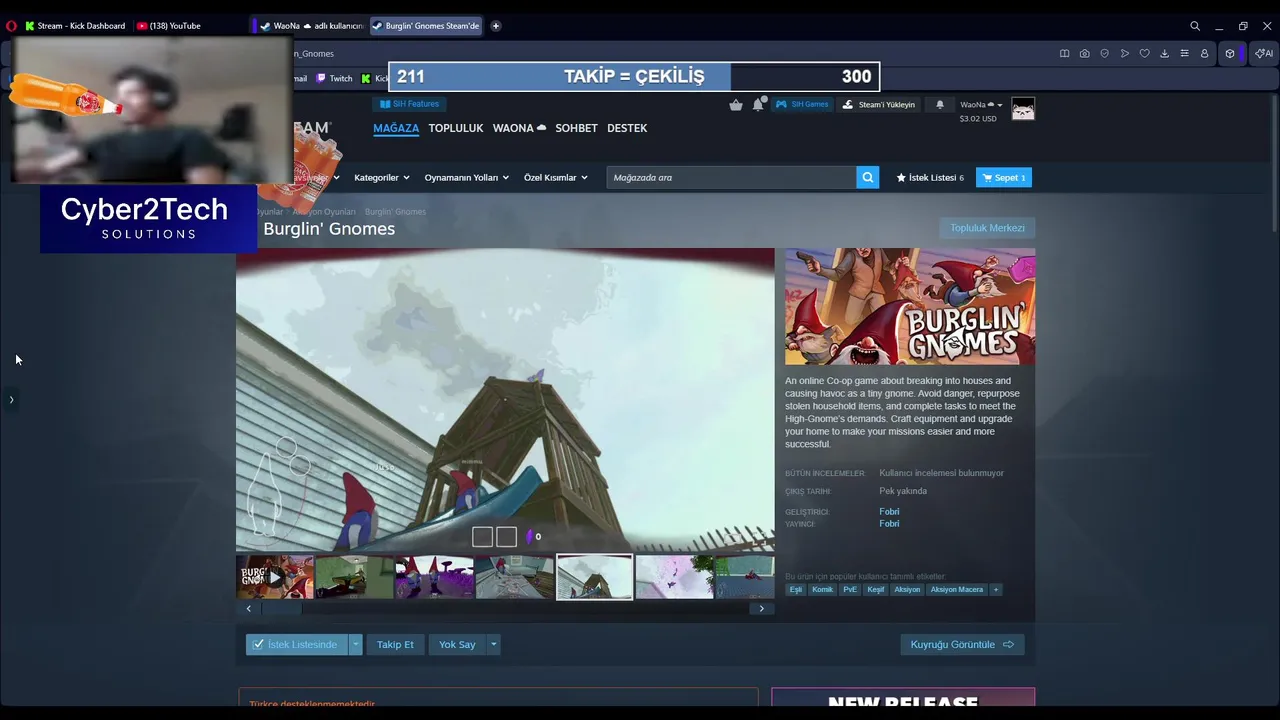1280x720 pixels.
Task: Switch to the WaoNa adlı kullanıcı tab
Action: 311,26
